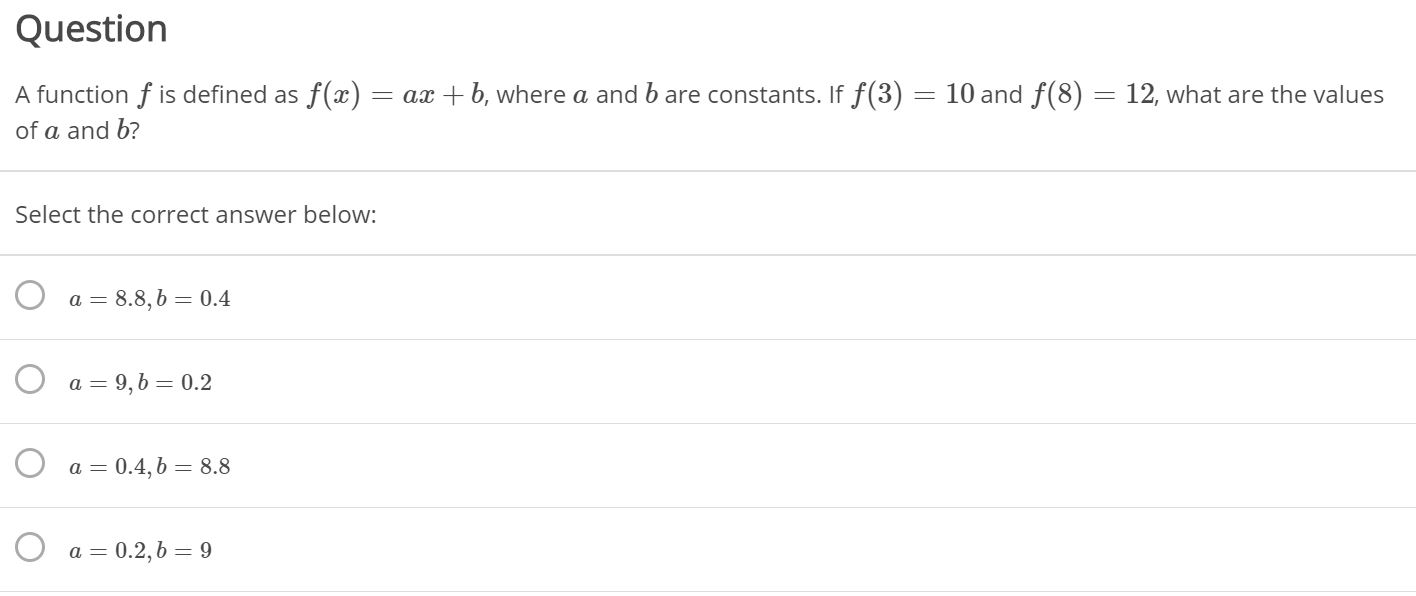Screen dimensions: 1416x596
Task: Click the answer text a = 0.4, b = 8.8
Action: (149, 465)
